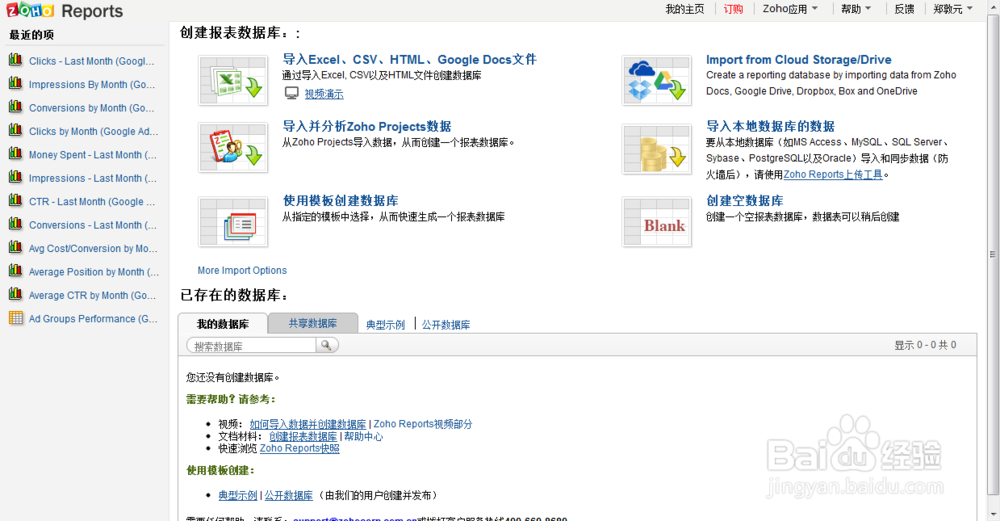This screenshot has height=521, width=1000.
Task: Click chart icon beside Average CTR by Month
Action: [x=15, y=294]
